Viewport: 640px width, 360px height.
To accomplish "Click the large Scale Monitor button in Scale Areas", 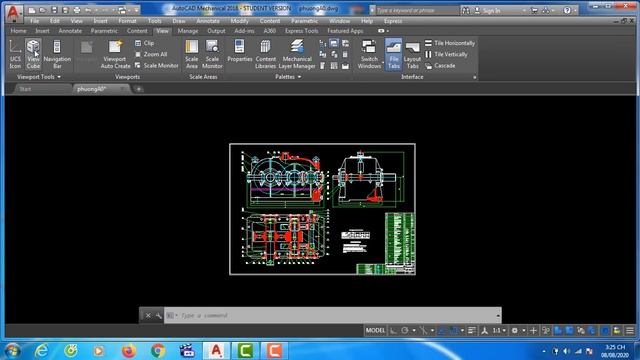I will (x=212, y=54).
